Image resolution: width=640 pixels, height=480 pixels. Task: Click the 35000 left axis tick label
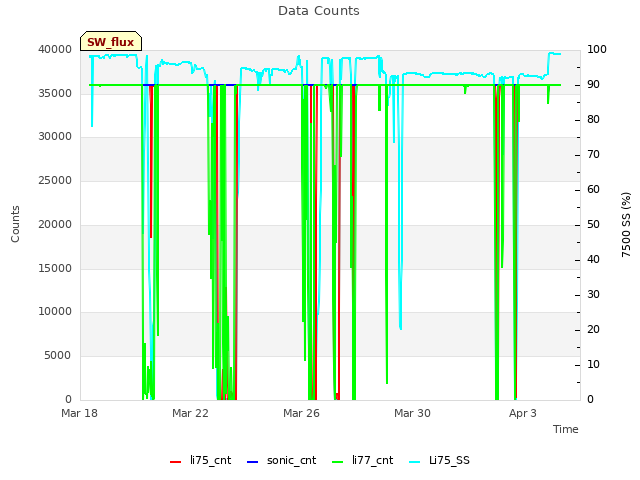click(x=55, y=93)
